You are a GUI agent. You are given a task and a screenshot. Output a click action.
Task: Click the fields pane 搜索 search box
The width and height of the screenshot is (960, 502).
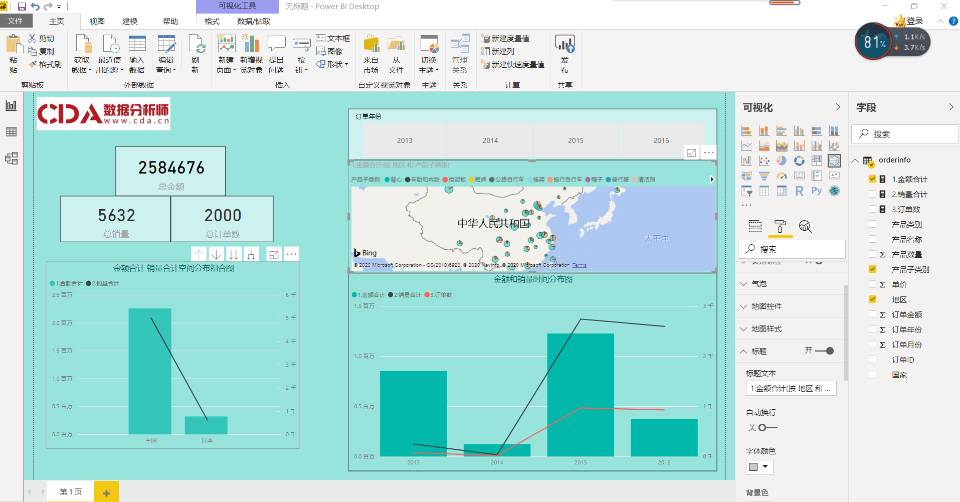coord(906,133)
